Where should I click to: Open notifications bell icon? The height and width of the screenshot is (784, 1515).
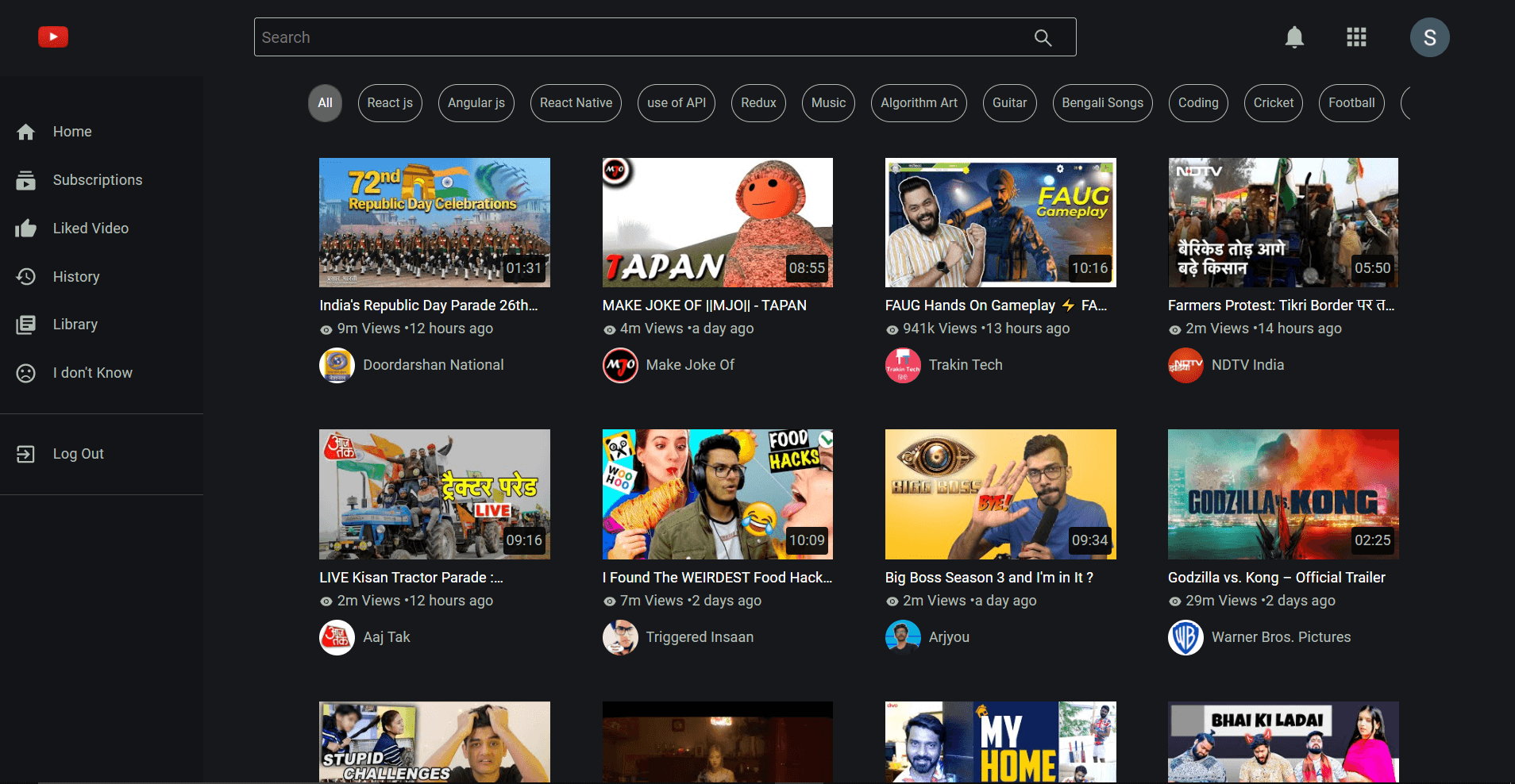(x=1294, y=37)
